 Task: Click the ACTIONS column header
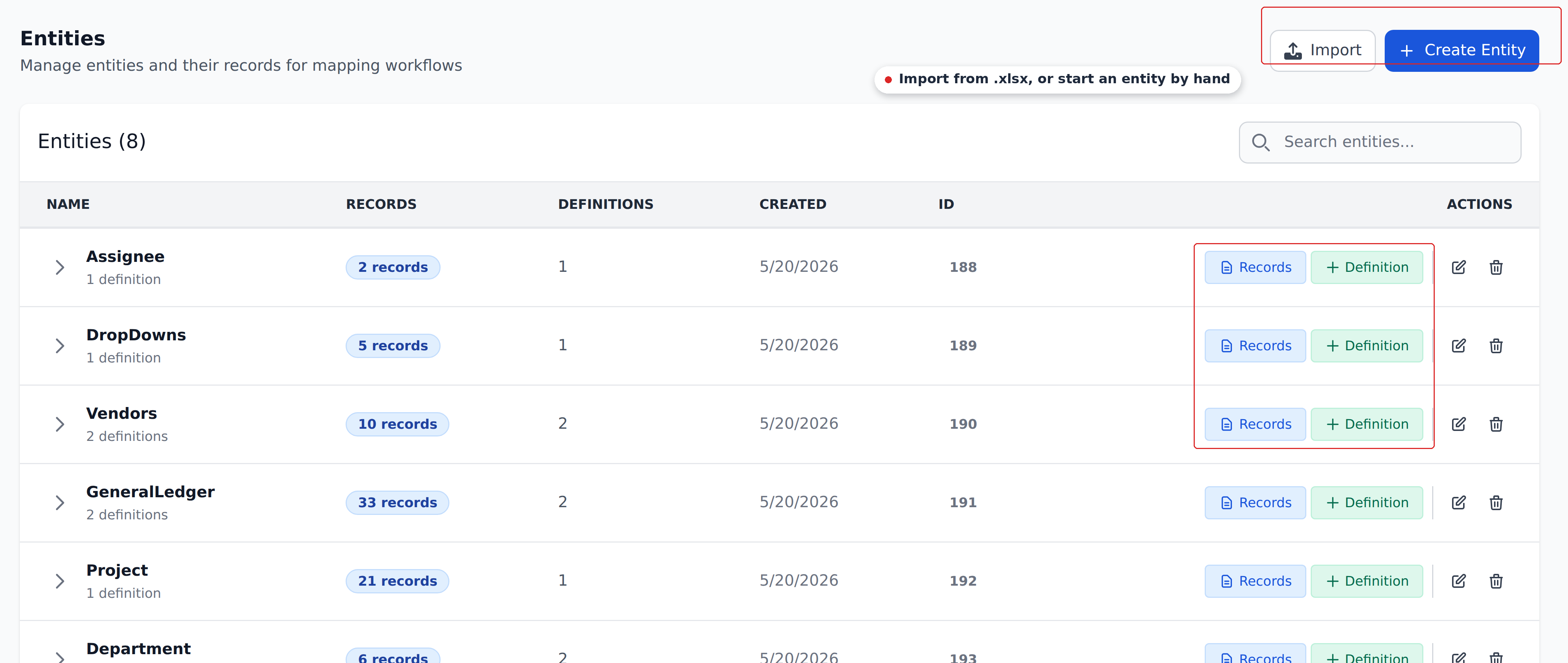(1479, 204)
